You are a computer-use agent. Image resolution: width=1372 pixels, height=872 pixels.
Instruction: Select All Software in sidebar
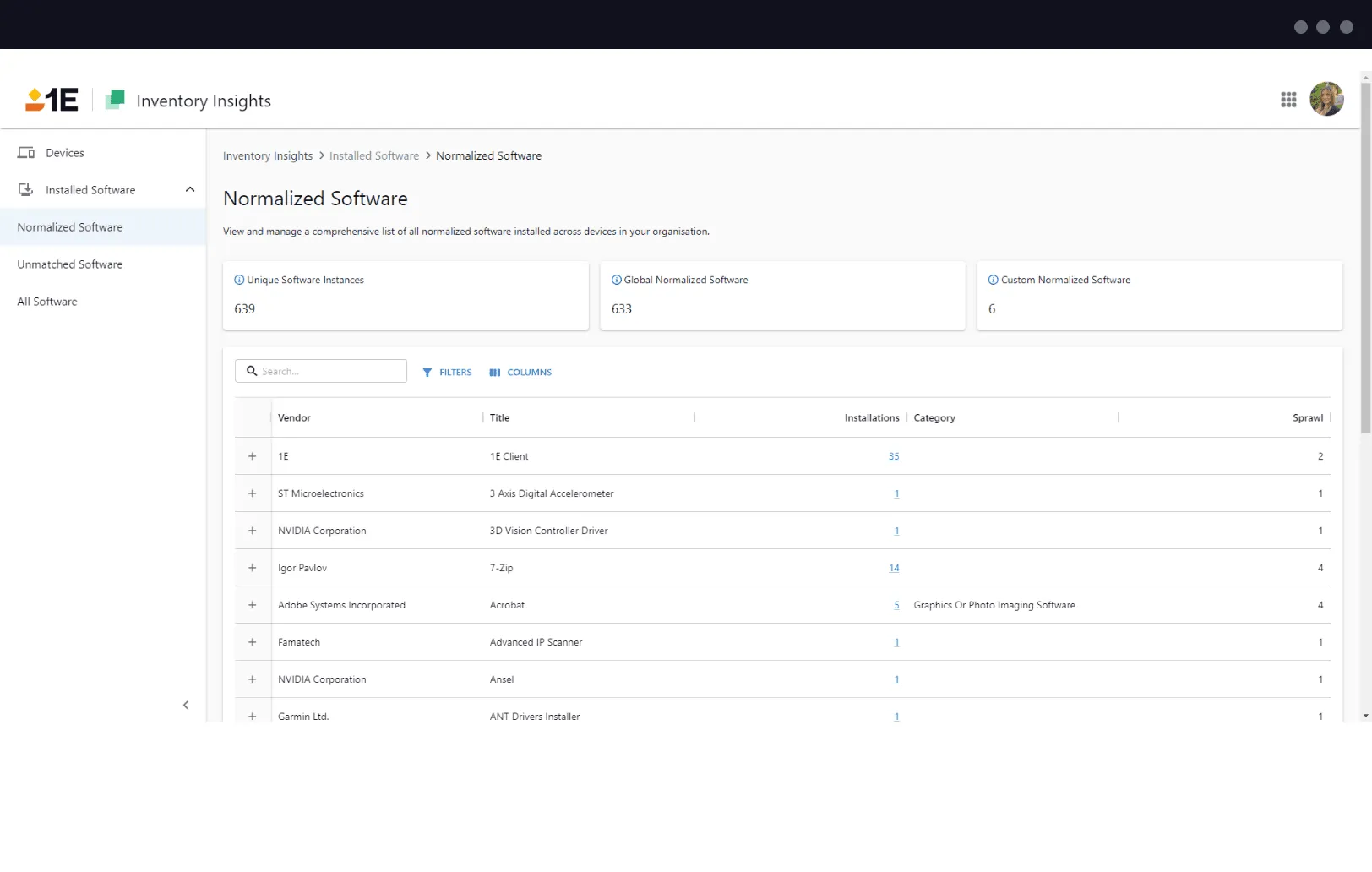click(47, 302)
